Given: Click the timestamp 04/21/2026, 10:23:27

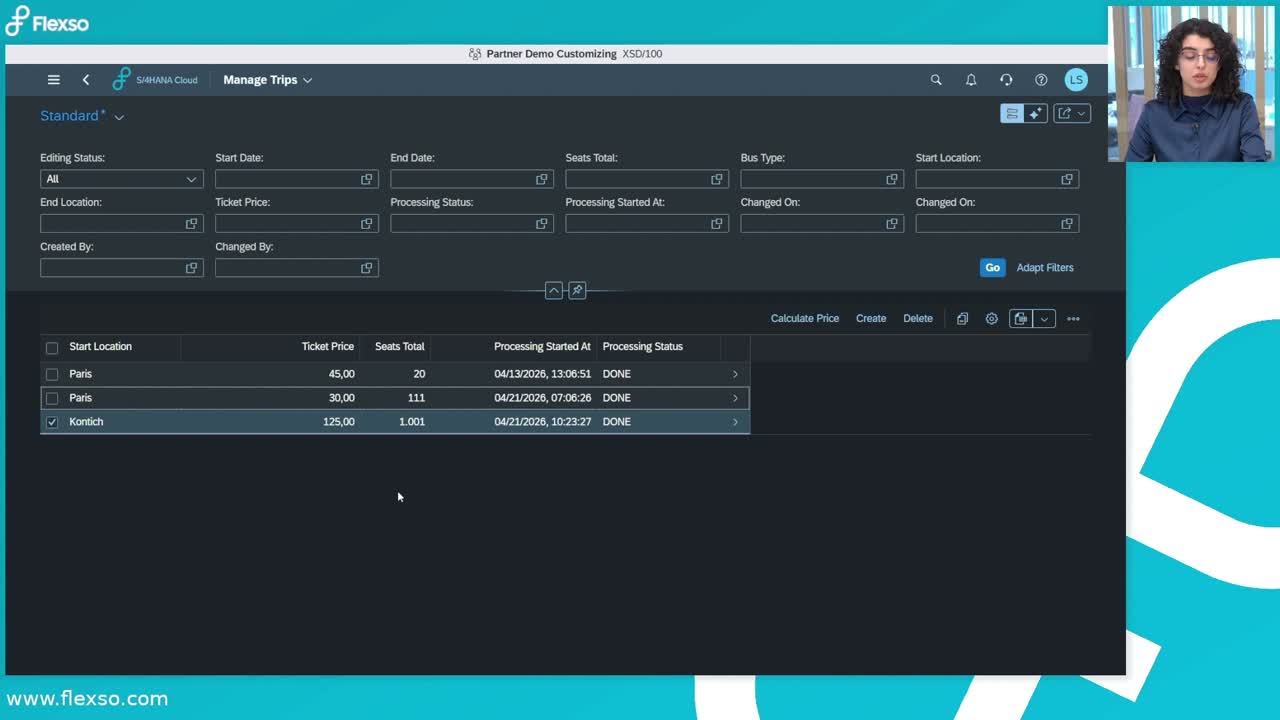Looking at the screenshot, I should point(542,422).
